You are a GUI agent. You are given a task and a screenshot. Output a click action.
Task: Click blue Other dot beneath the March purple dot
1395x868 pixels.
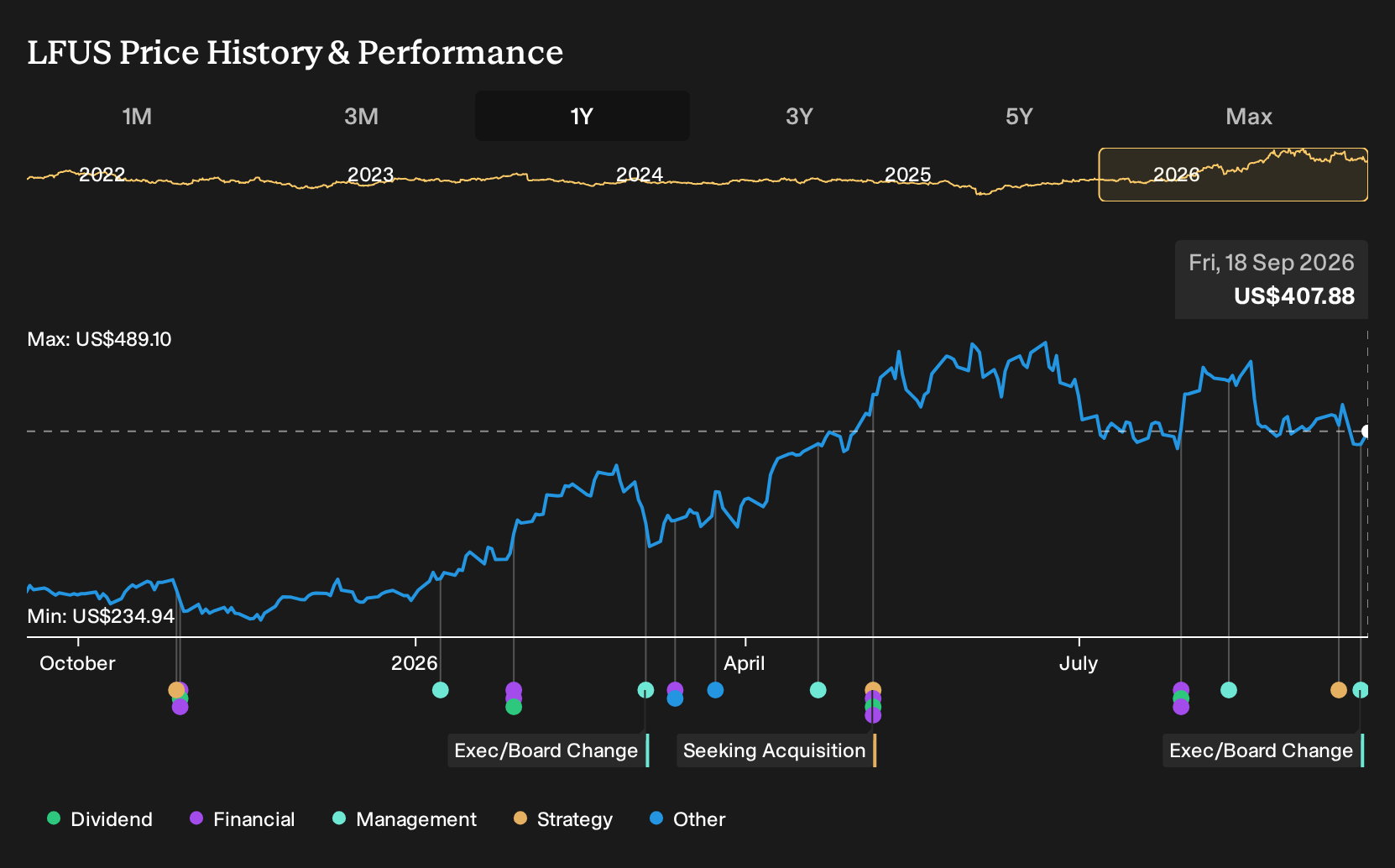click(675, 698)
